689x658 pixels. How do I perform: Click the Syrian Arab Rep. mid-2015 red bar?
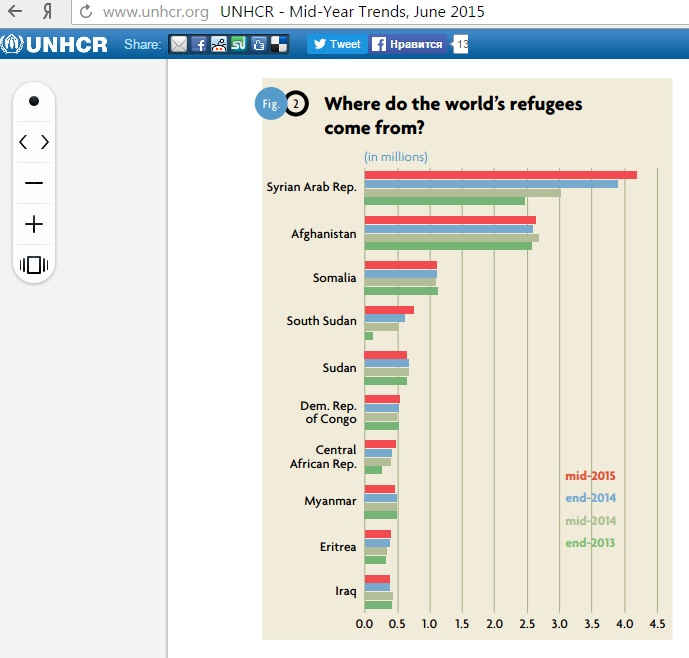pyautogui.click(x=500, y=175)
